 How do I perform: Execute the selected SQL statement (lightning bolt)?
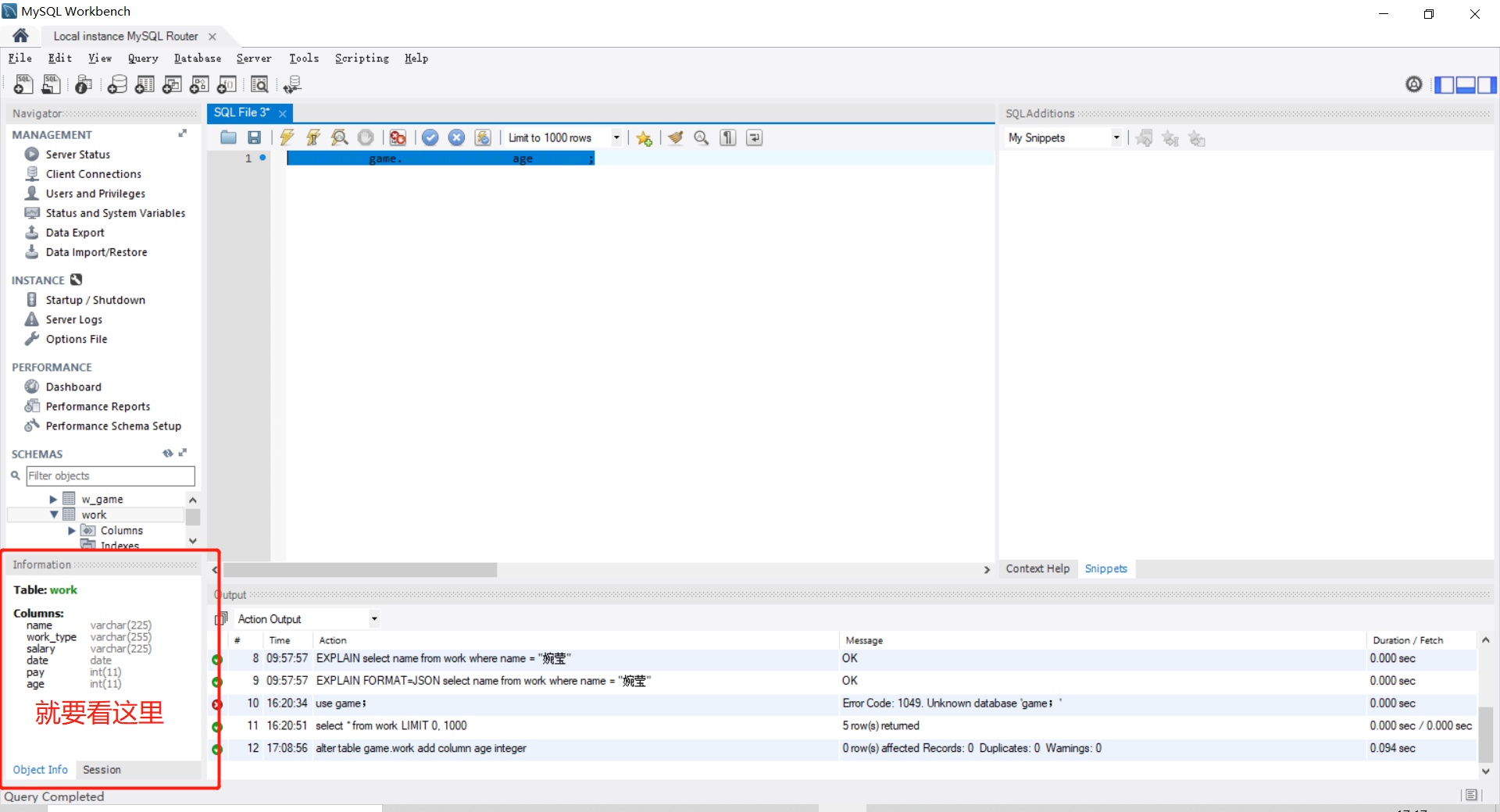click(287, 137)
